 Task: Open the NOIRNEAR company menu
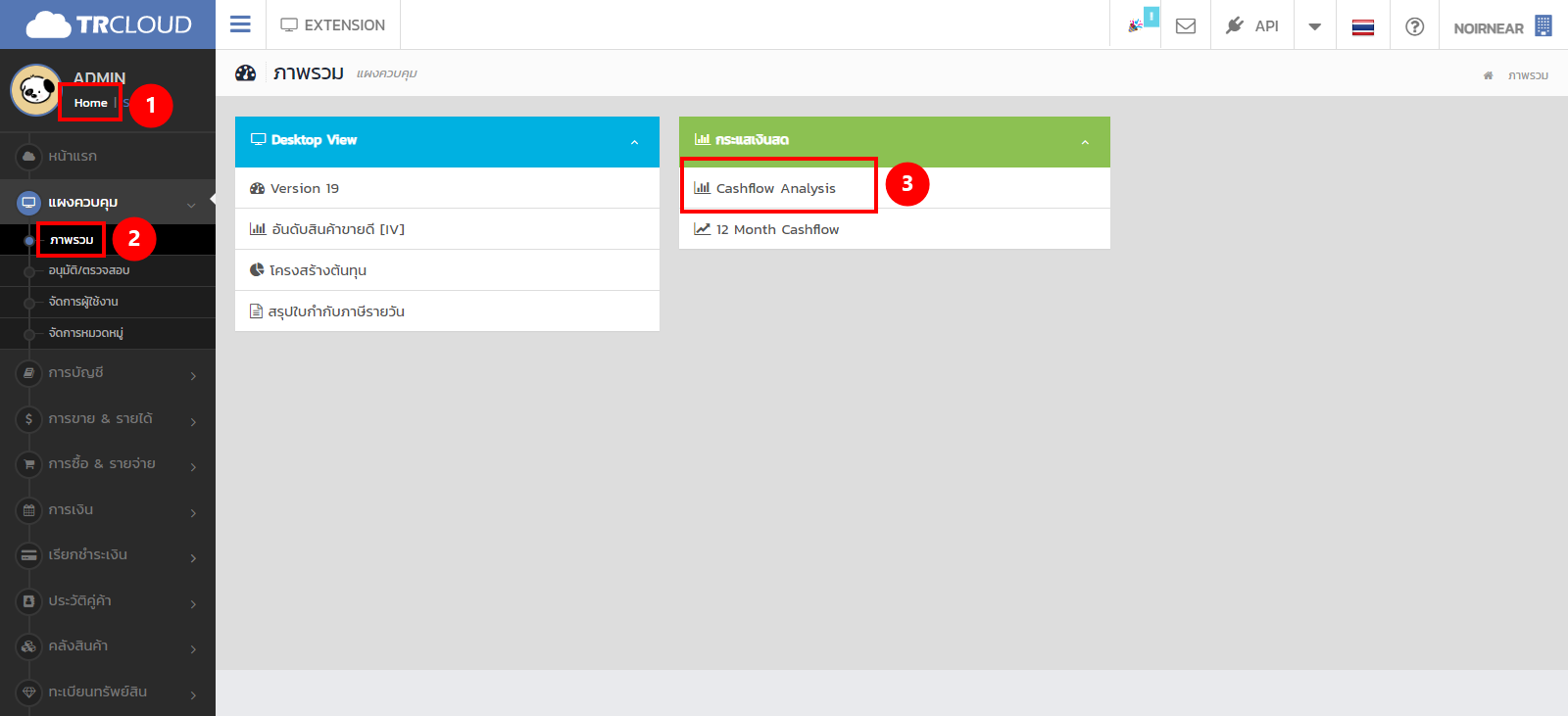coord(1502,26)
